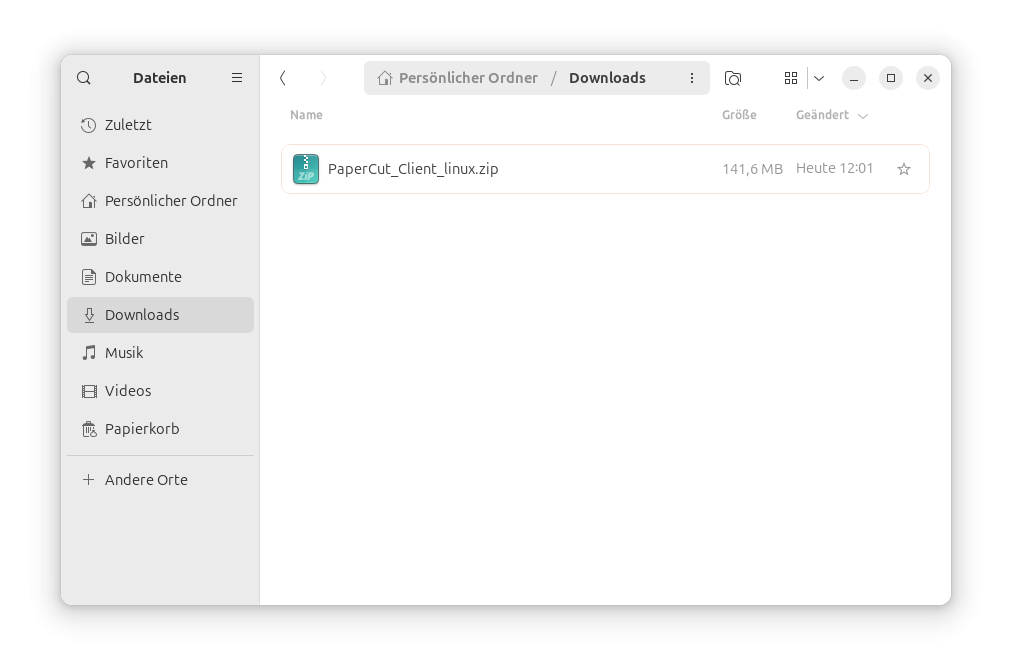Image resolution: width=1012 pixels, height=672 pixels.
Task: Open Favoriten in the sidebar
Action: [160, 163]
